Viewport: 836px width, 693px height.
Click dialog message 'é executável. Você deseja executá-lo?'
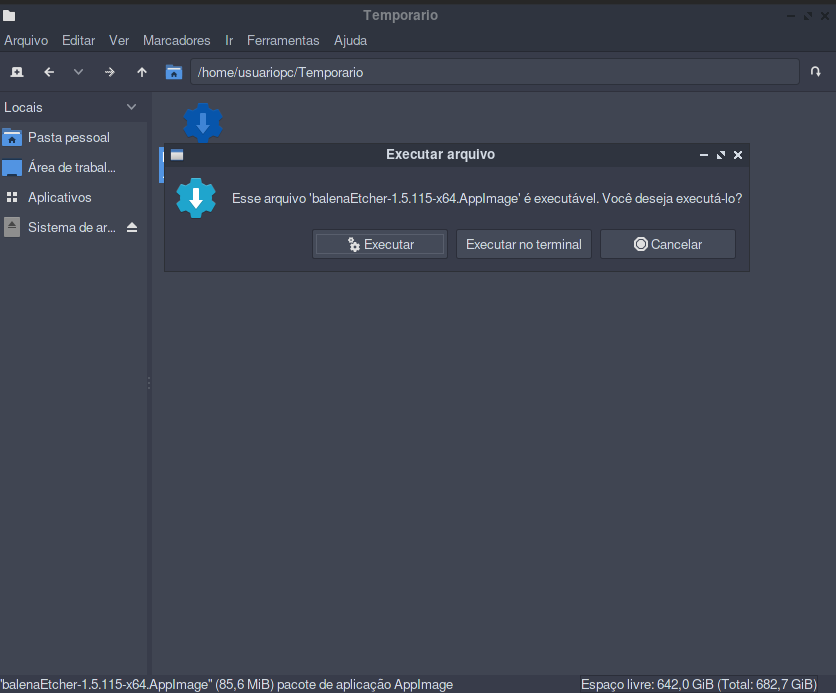pyautogui.click(x=633, y=198)
